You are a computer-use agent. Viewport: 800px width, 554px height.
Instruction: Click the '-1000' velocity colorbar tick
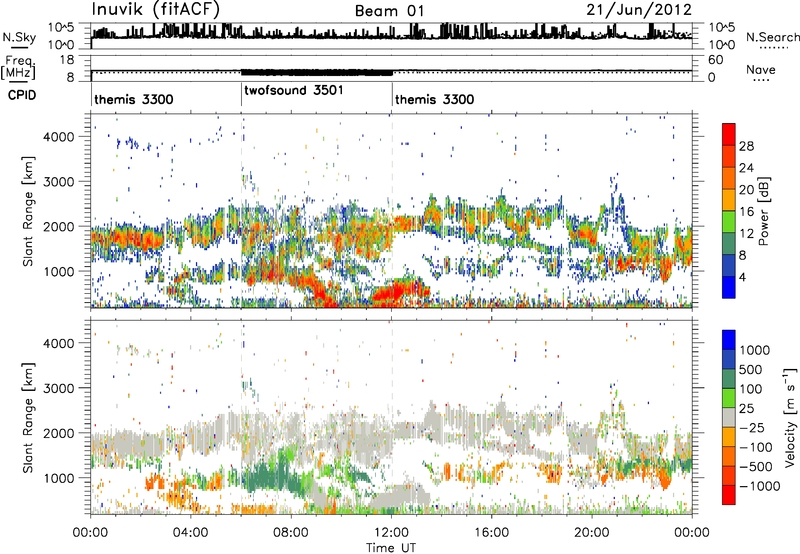tap(759, 486)
